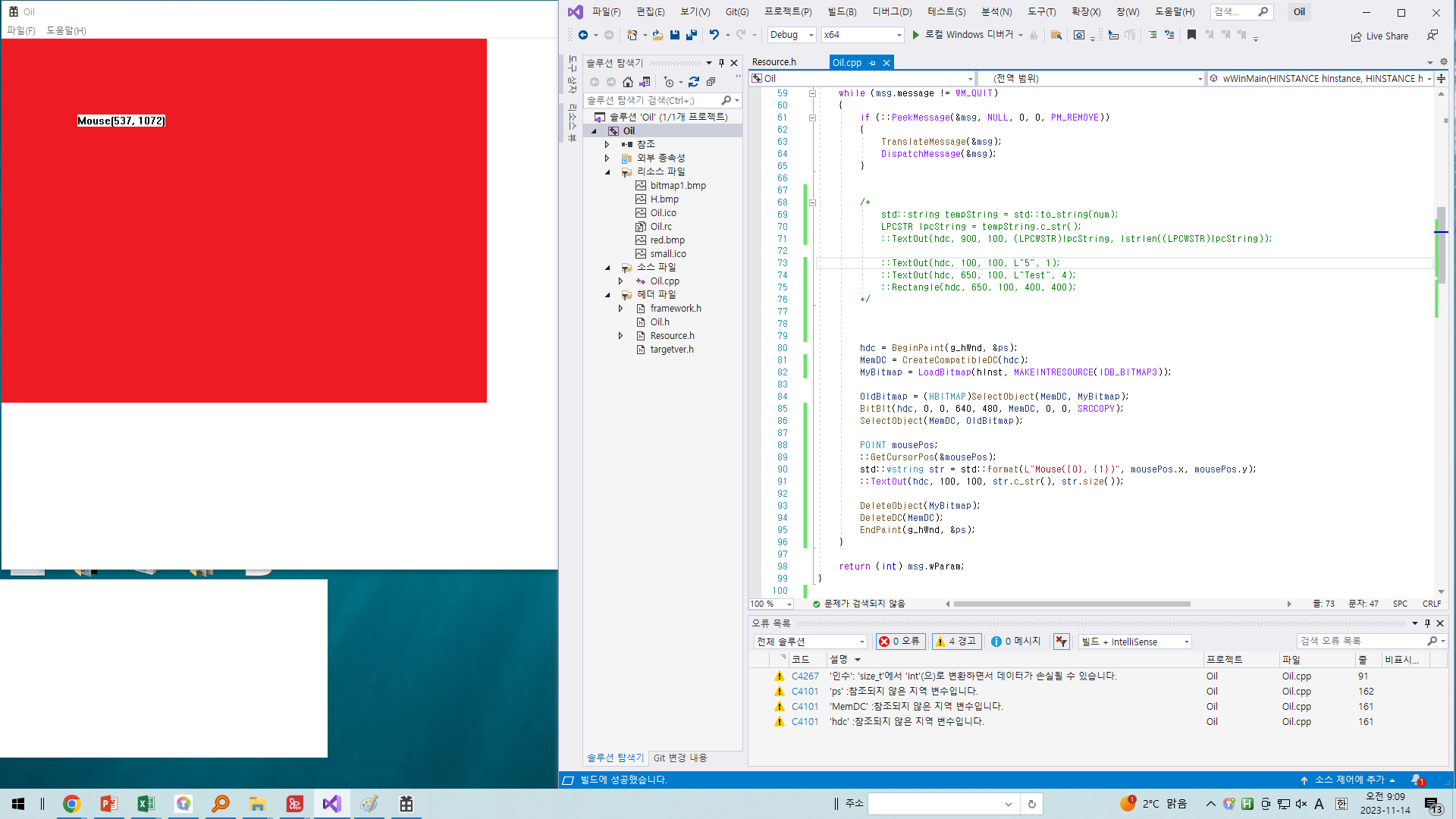Viewport: 1456px width, 819px height.
Task: Click Sync with Active Document icon
Action: tap(694, 82)
